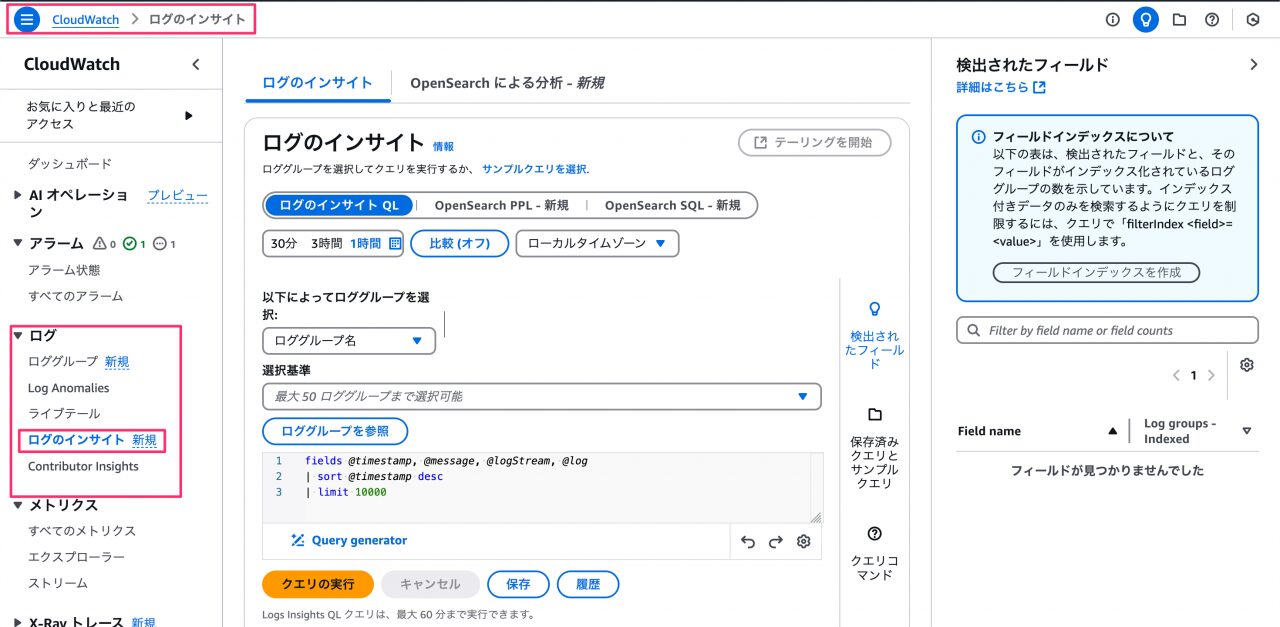Open the folder icon in top bar

point(1179,19)
